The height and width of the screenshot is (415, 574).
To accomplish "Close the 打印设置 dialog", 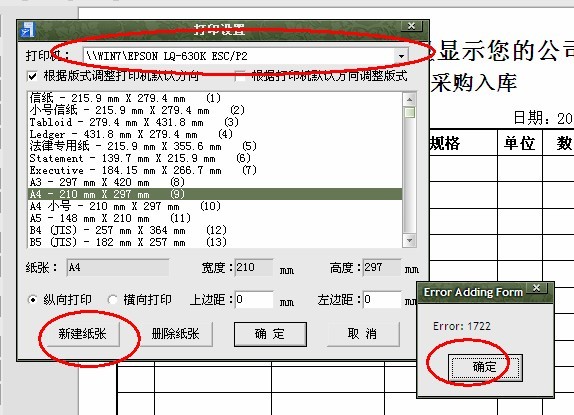I will pos(411,26).
